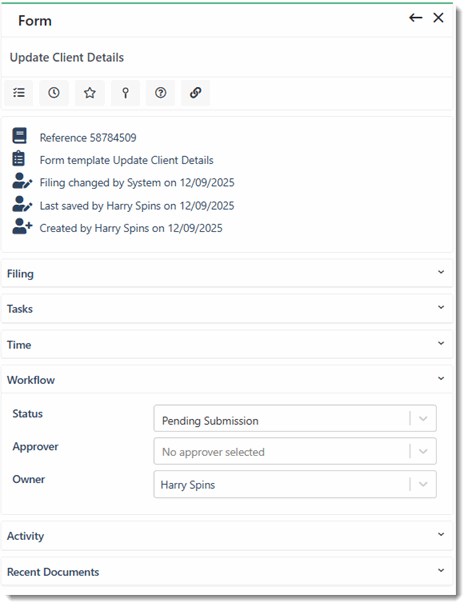Mark form as favourite with star icon
Image resolution: width=468 pixels, height=607 pixels.
[90, 93]
